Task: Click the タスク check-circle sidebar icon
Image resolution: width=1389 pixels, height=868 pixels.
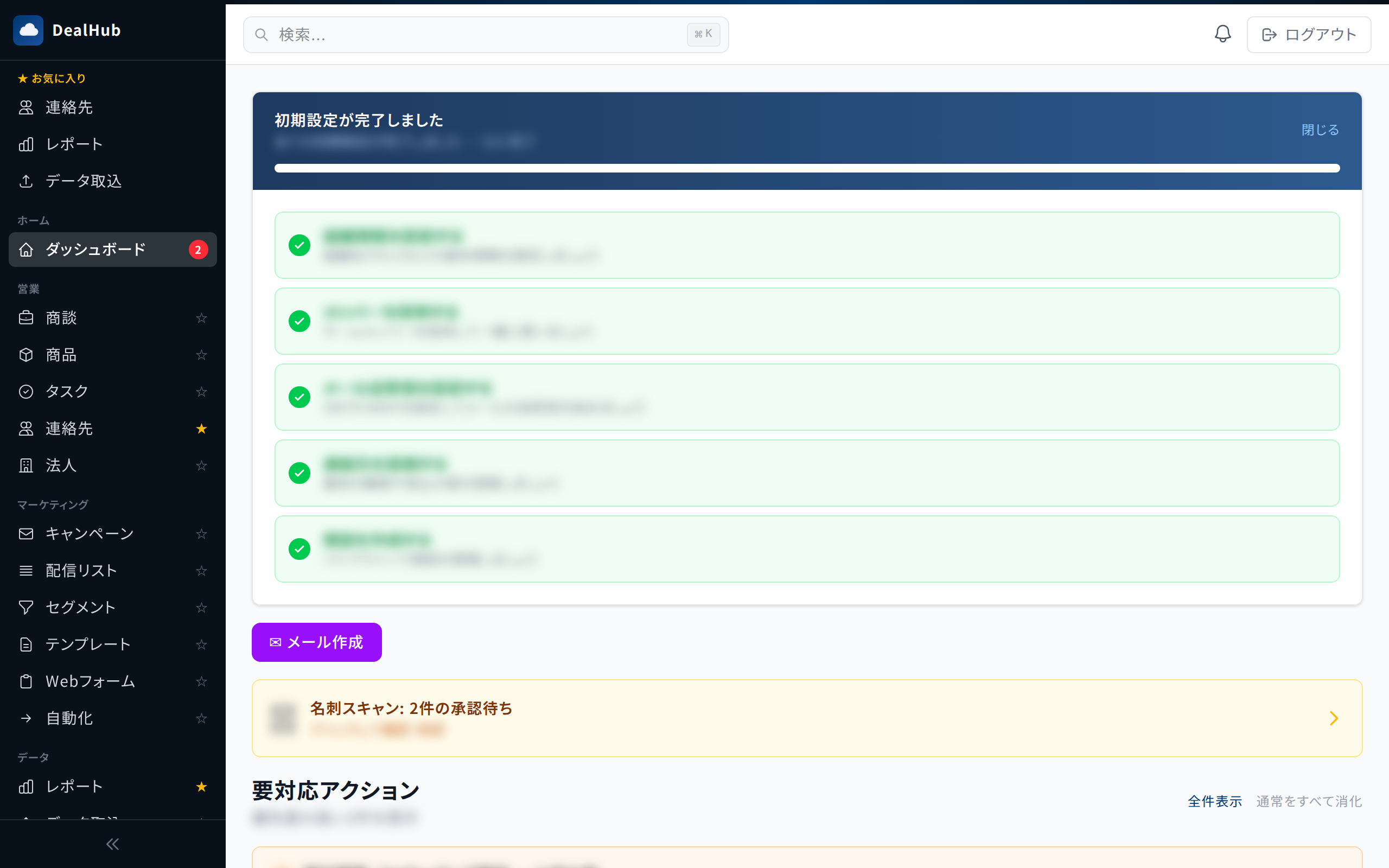Action: 26,392
